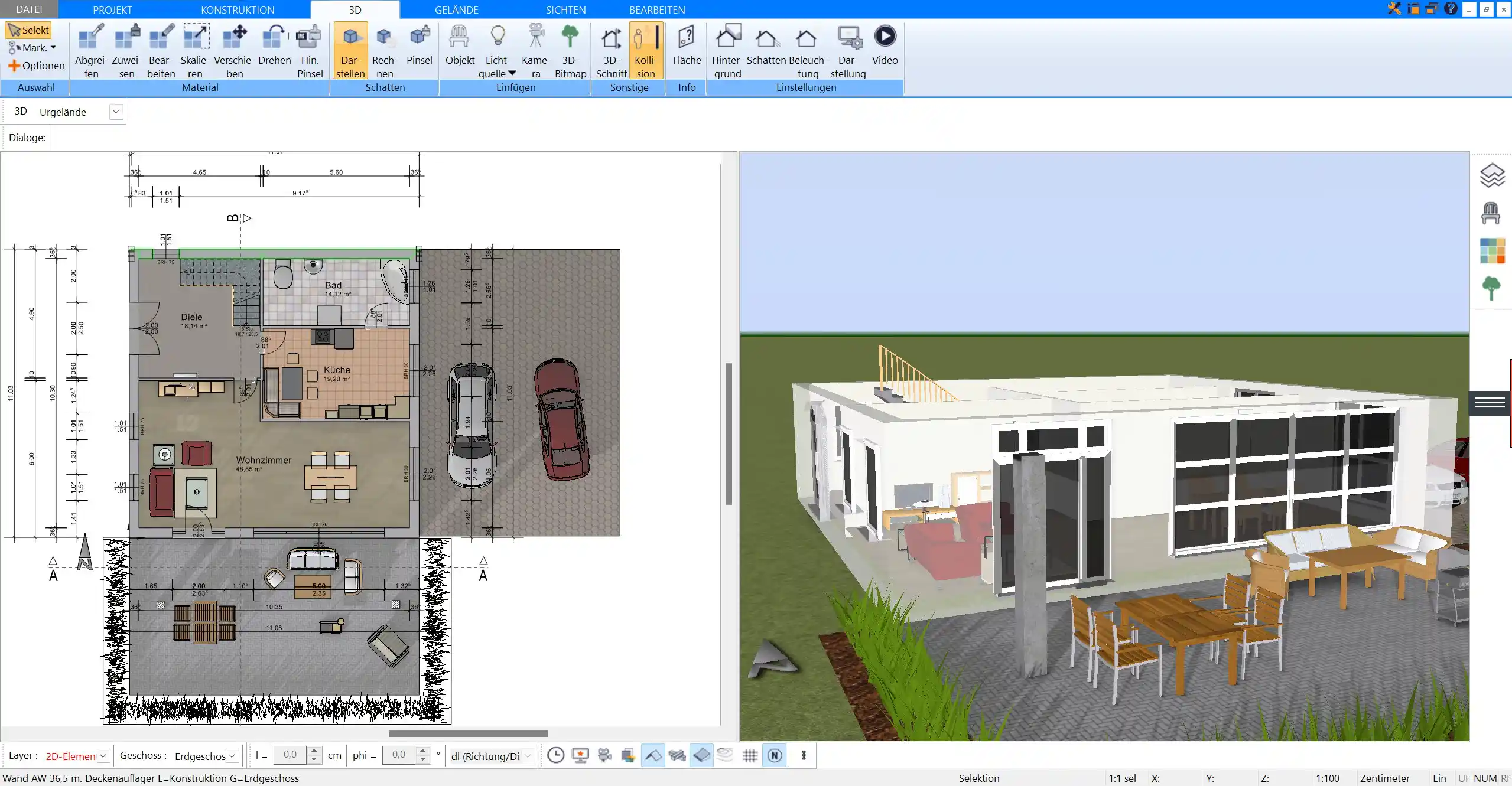Toggle Kollision mode off
1512x786 pixels.
point(646,51)
